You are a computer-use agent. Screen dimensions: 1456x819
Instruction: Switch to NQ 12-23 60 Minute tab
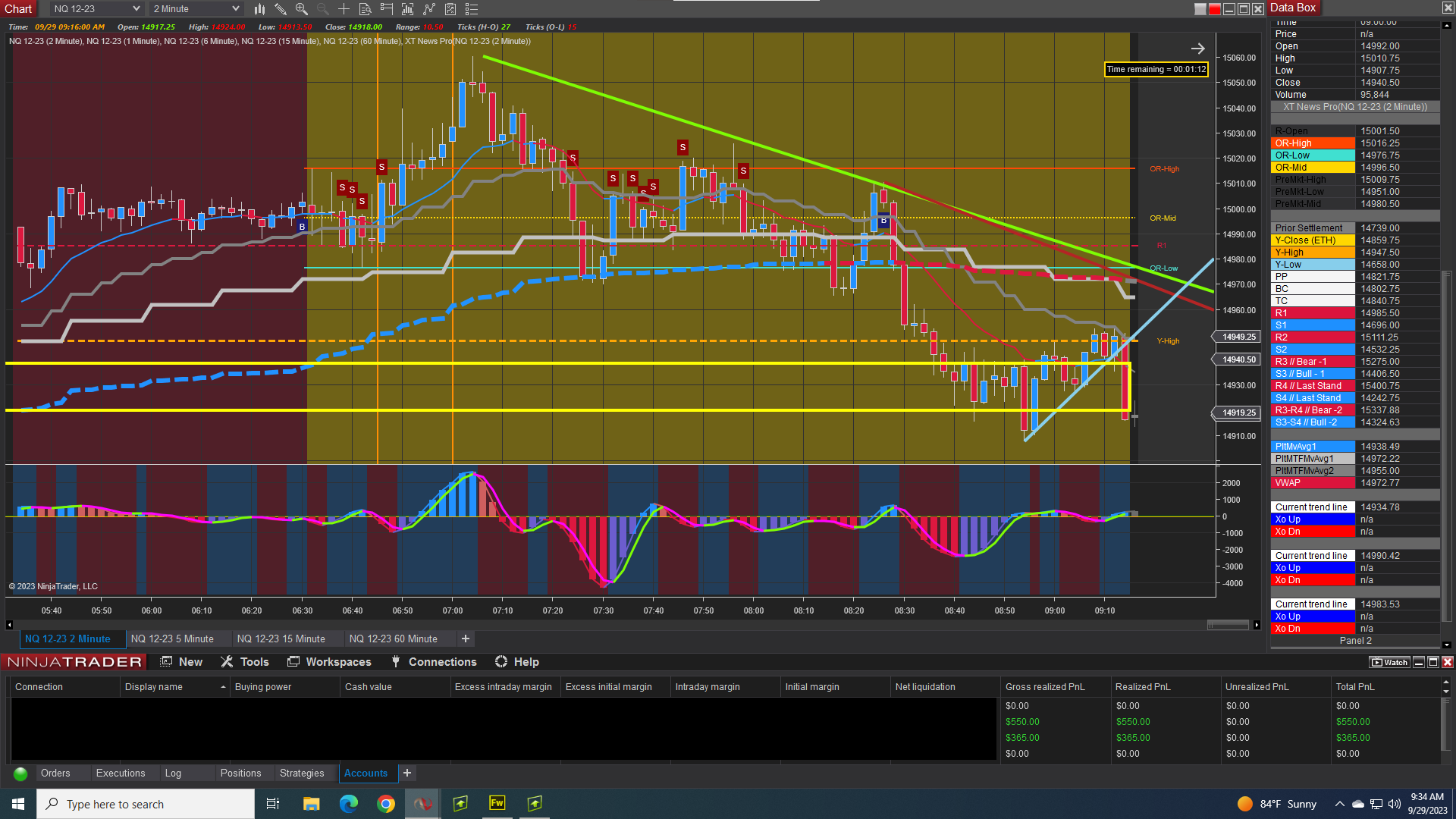(394, 639)
